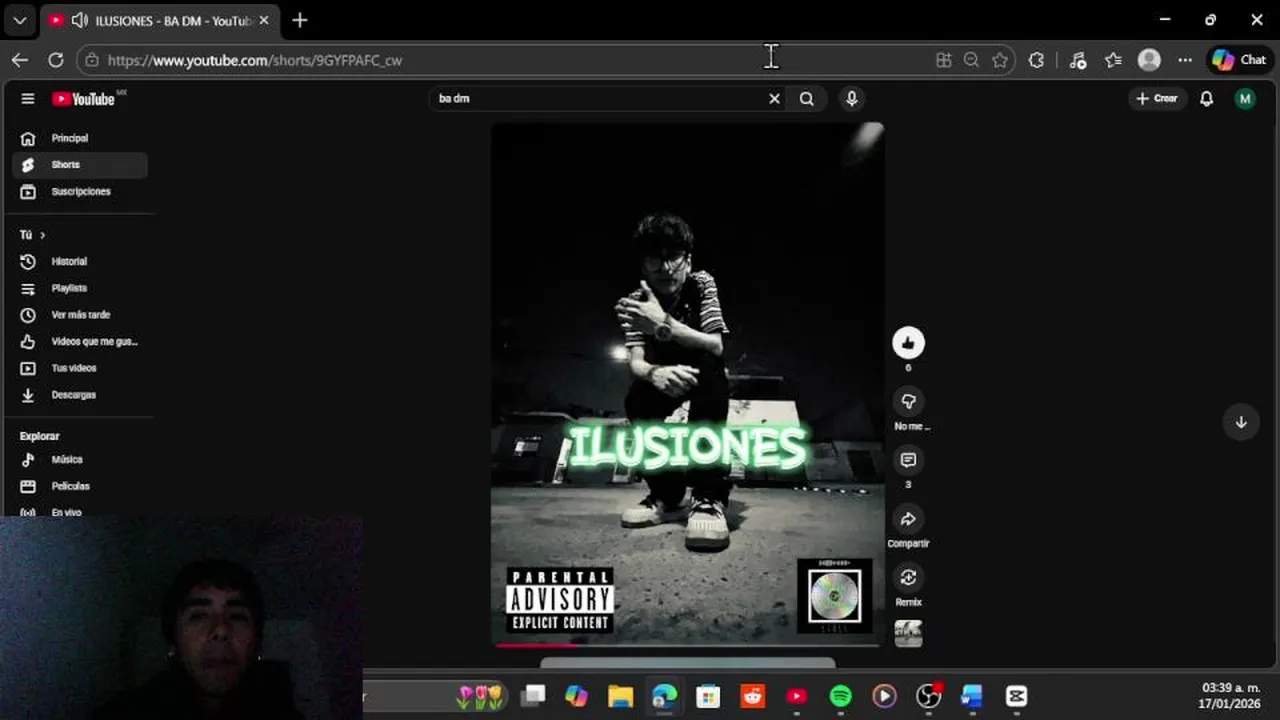Click the search magnifier button
The height and width of the screenshot is (720, 1280).
click(806, 99)
